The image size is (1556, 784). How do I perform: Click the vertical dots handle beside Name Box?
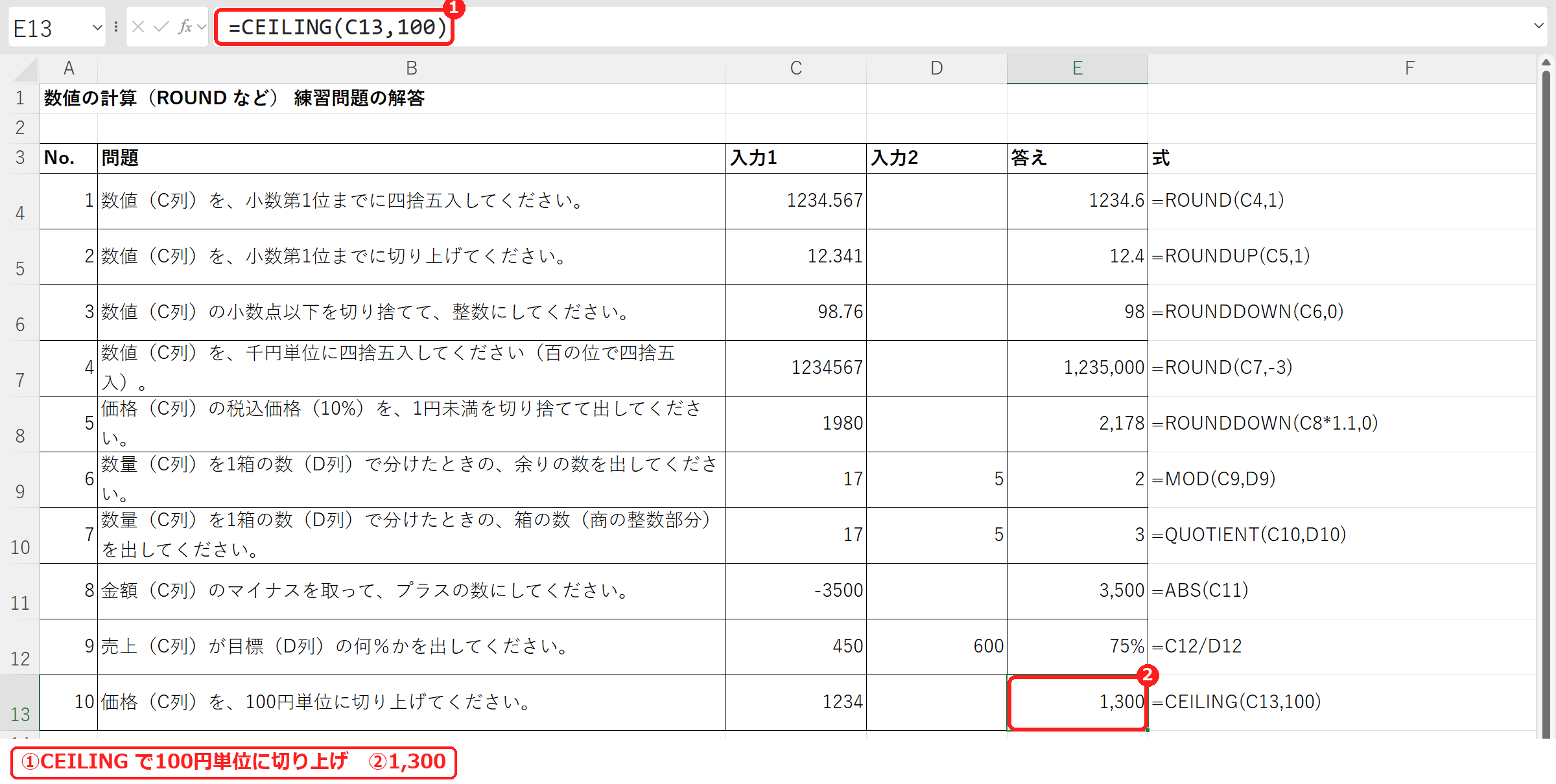pyautogui.click(x=116, y=27)
